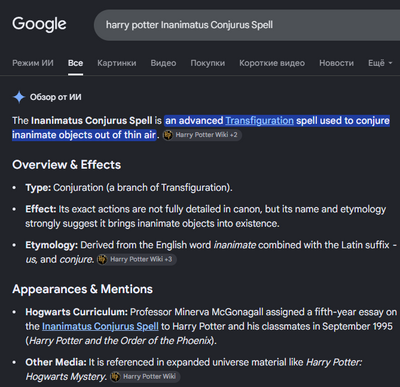Click the Обзор от ИИ label

point(56,97)
